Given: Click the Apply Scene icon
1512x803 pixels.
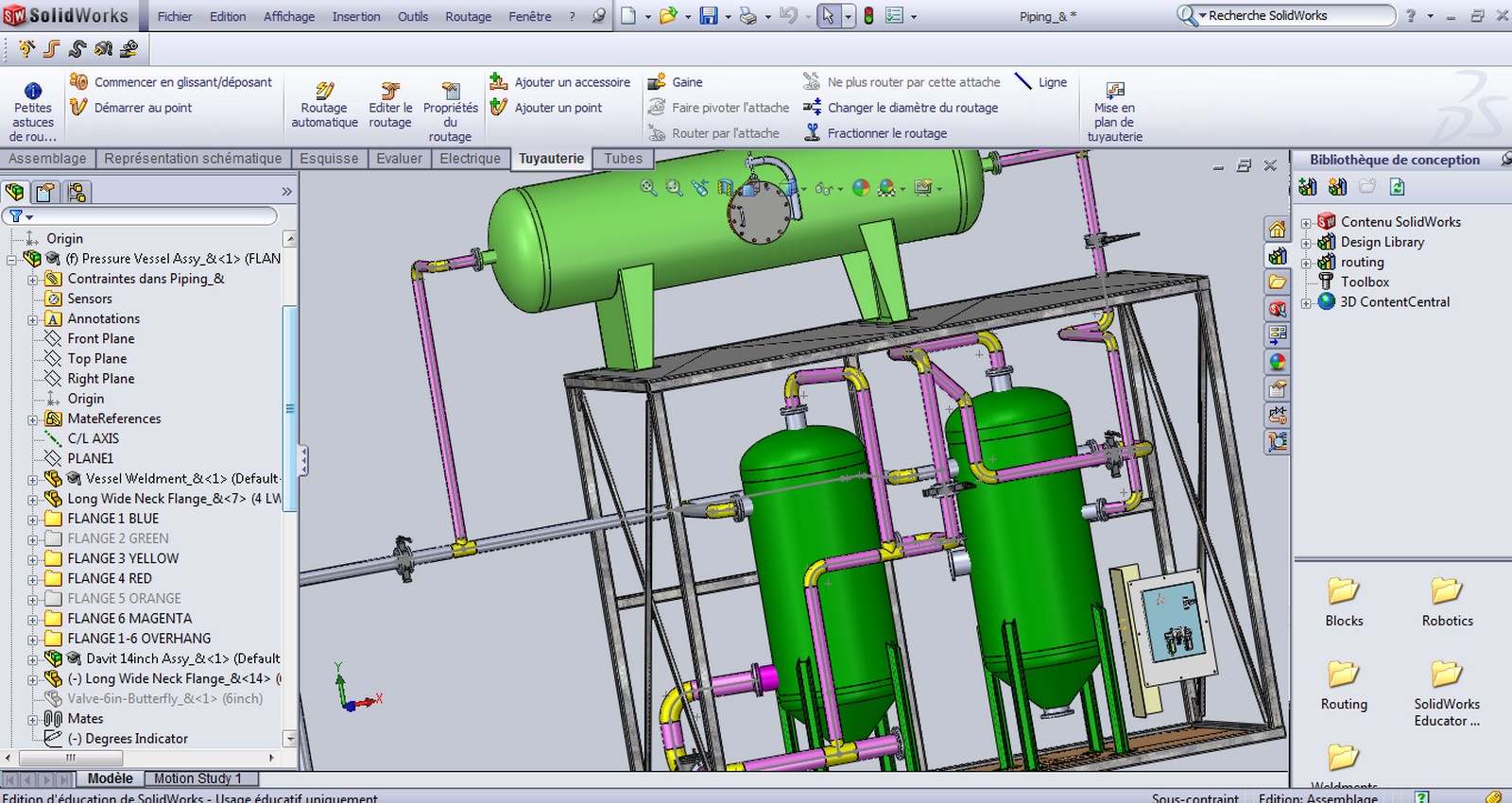Looking at the screenshot, I should pyautogui.click(x=886, y=188).
